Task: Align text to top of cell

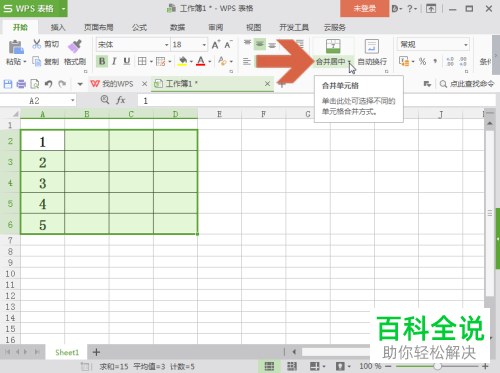Action: (x=247, y=44)
